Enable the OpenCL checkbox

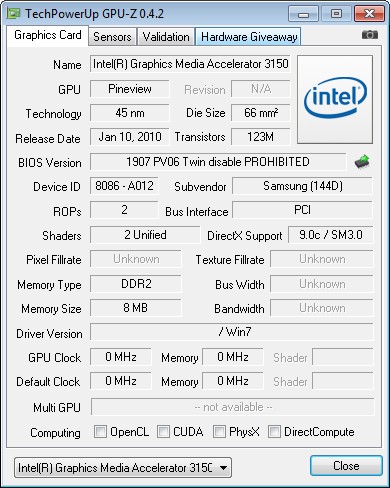[x=100, y=432]
